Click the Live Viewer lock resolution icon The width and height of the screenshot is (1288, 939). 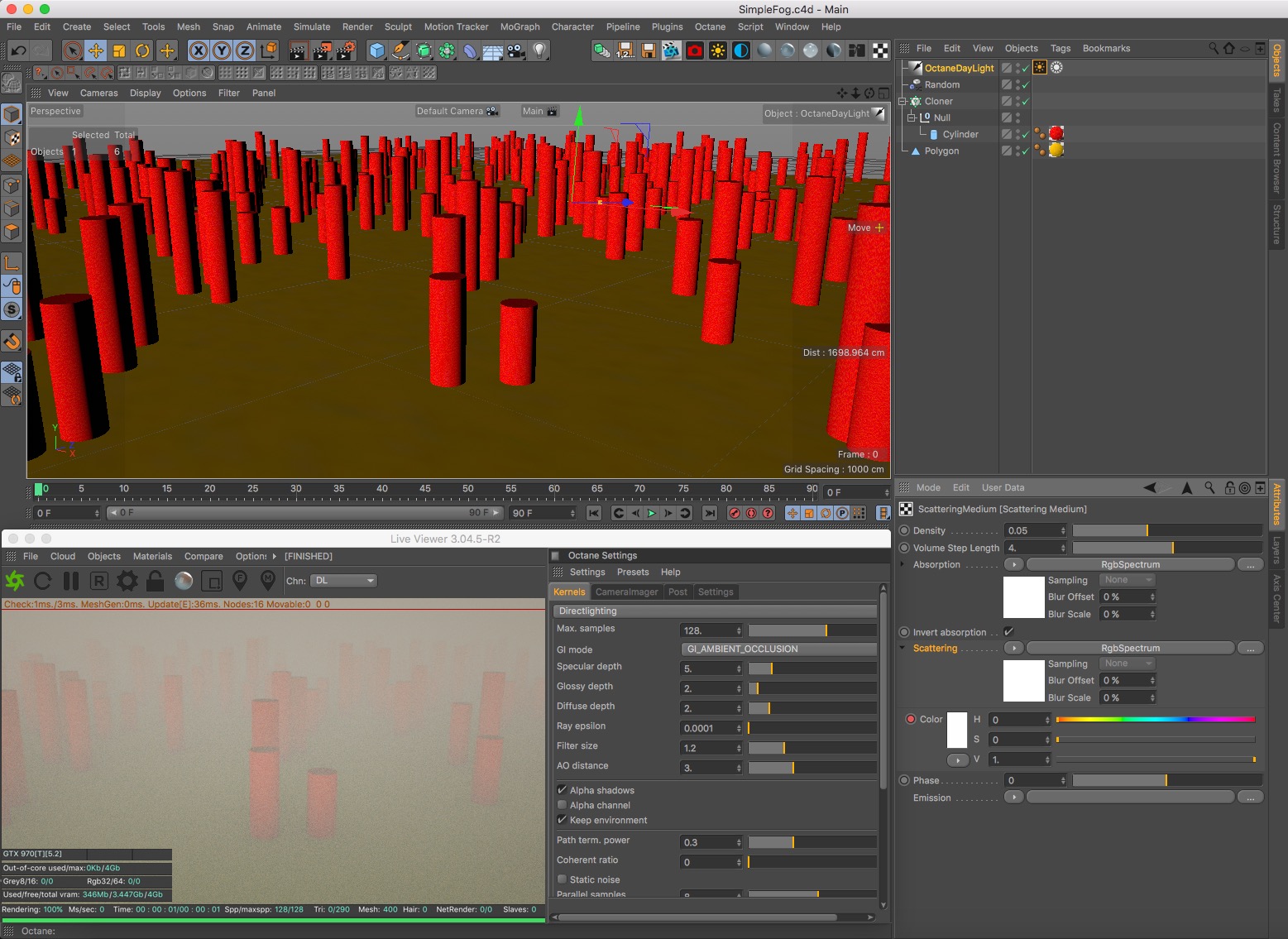pos(155,581)
